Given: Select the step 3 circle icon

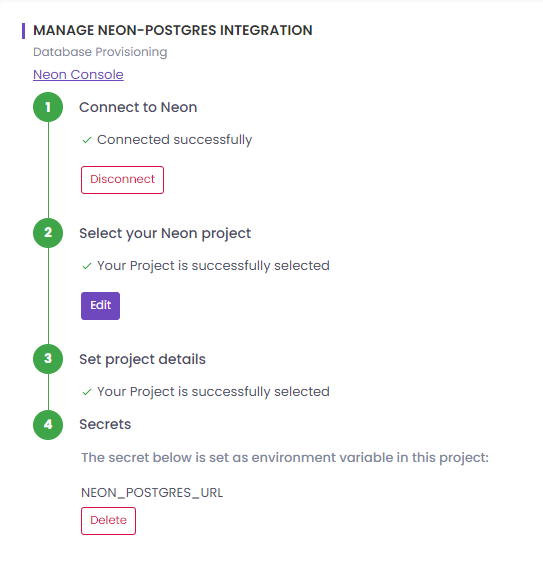Looking at the screenshot, I should tap(48, 359).
